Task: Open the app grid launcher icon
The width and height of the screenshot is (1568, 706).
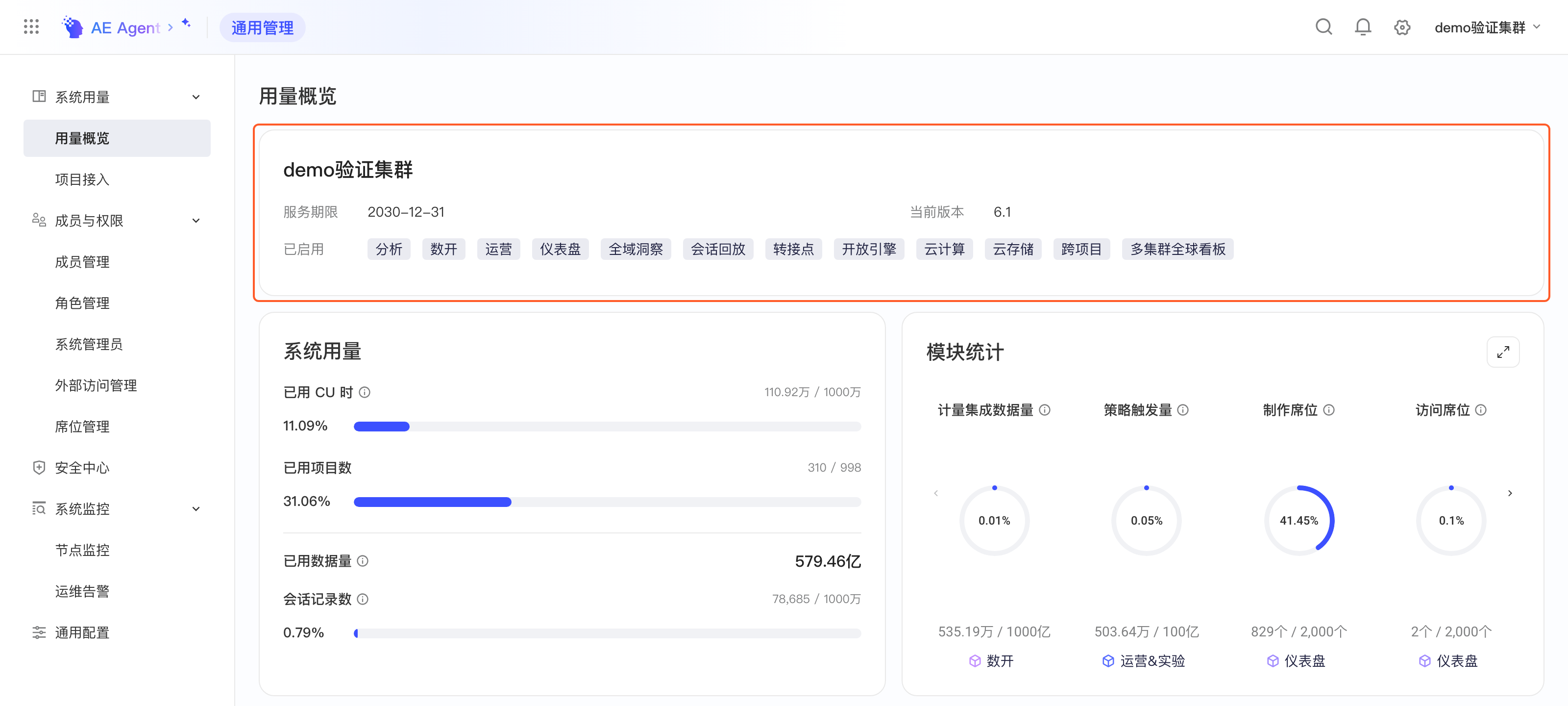Action: (x=31, y=27)
